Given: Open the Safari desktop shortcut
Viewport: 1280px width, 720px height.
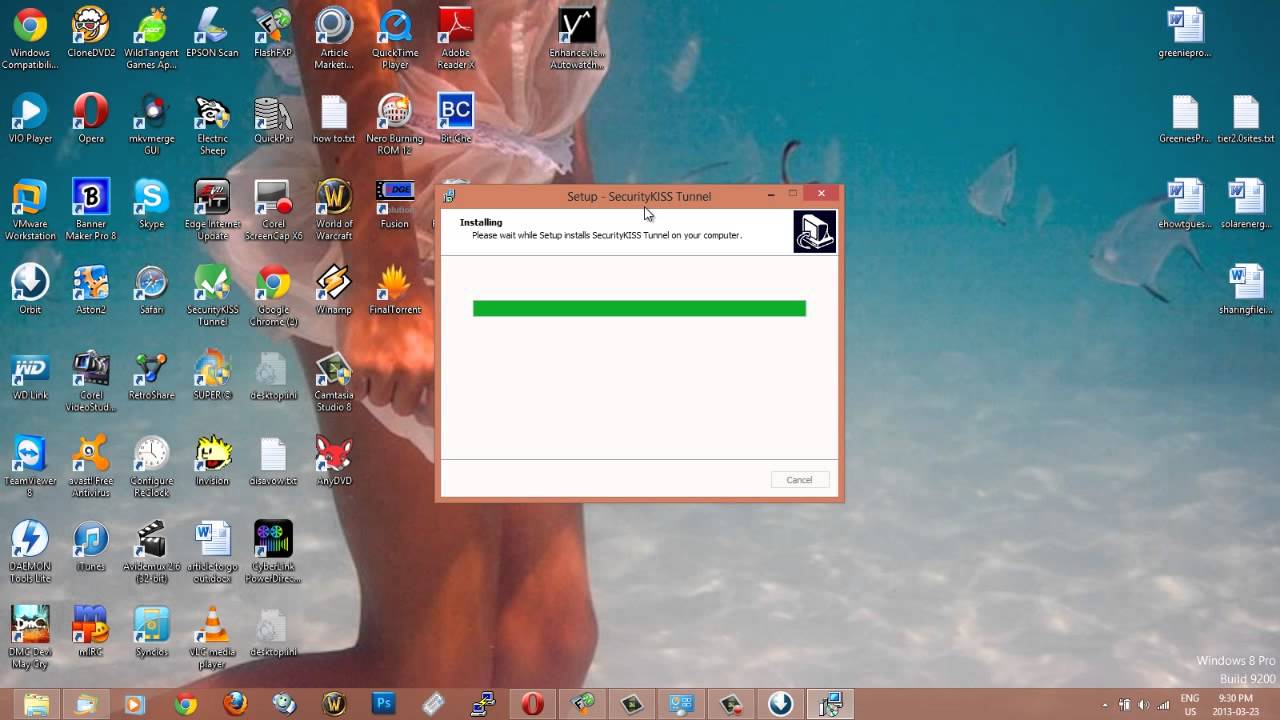Looking at the screenshot, I should 151,289.
